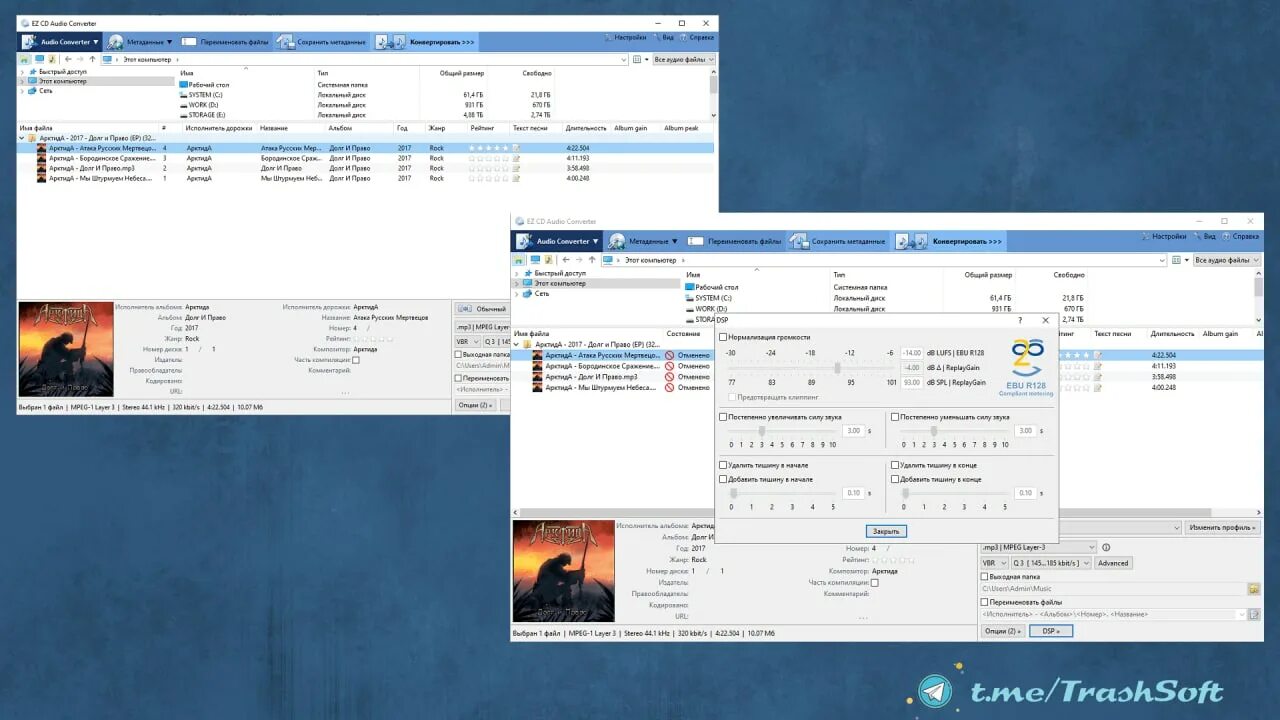Click Сохранить метаданные icon in back window
Viewport: 1280px width, 720px height.
coord(286,42)
